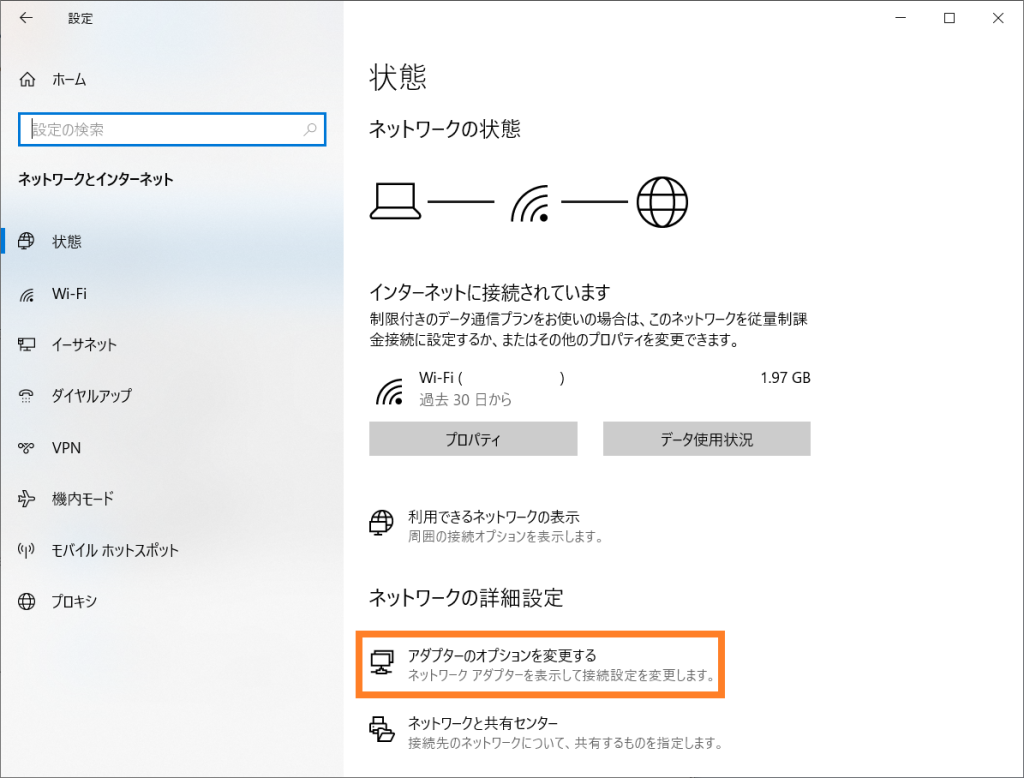Click the 機内モード airplane icon
Viewport: 1024px width, 778px height.
point(26,498)
